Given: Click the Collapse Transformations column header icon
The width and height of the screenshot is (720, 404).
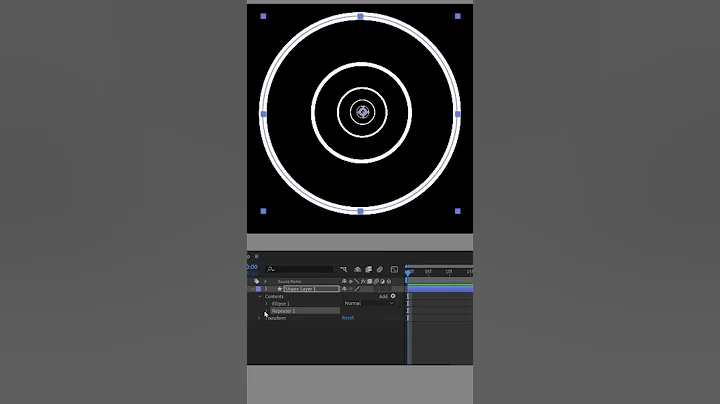Looking at the screenshot, I should pyautogui.click(x=350, y=281).
